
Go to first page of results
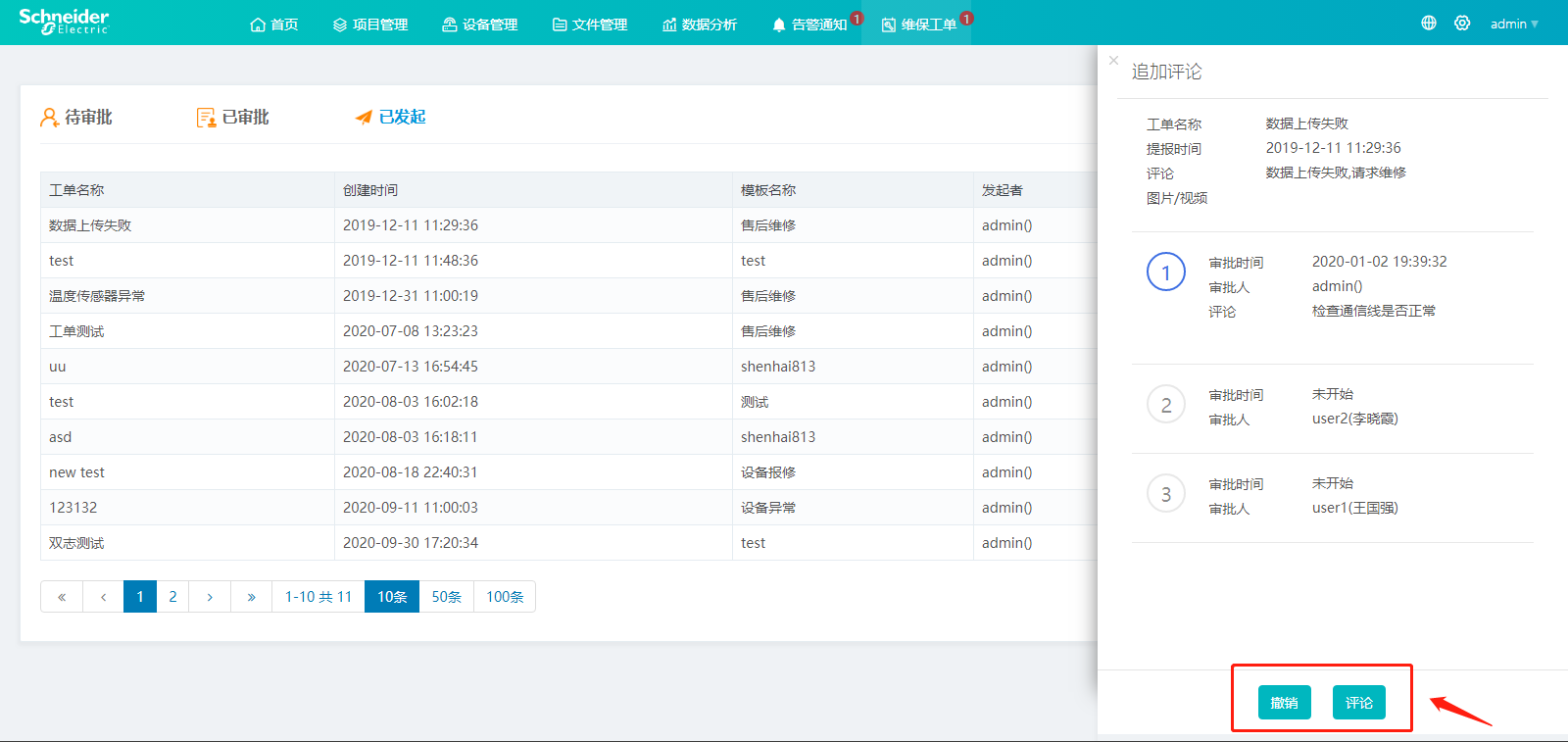pyautogui.click(x=62, y=596)
